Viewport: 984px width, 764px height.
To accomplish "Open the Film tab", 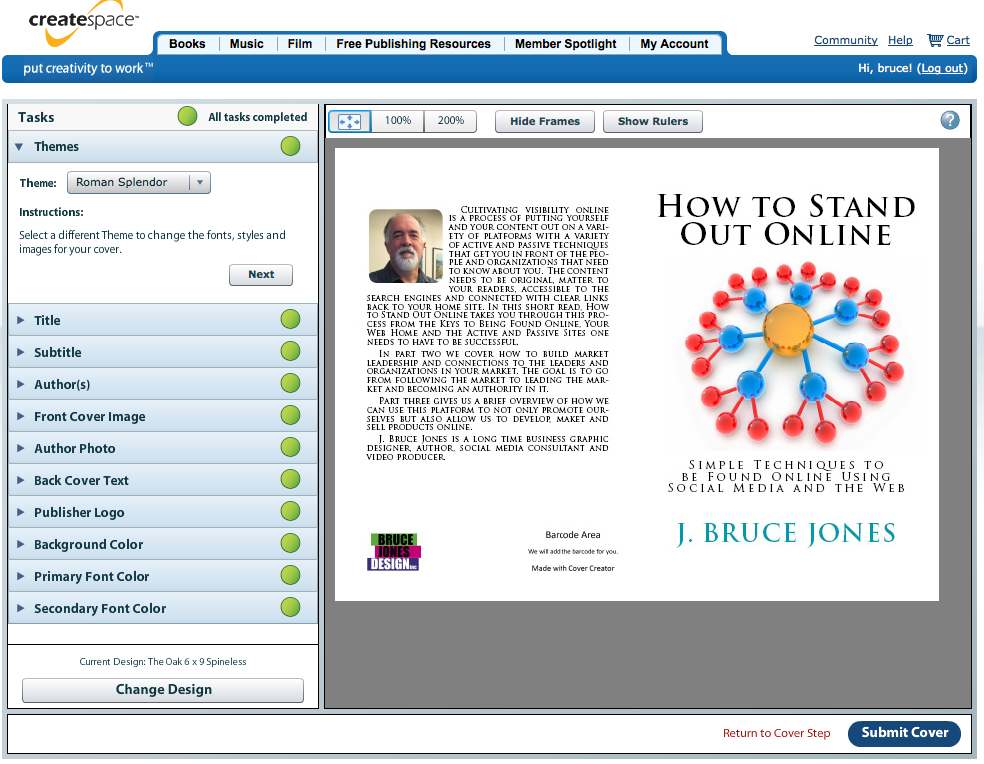I will (x=300, y=44).
